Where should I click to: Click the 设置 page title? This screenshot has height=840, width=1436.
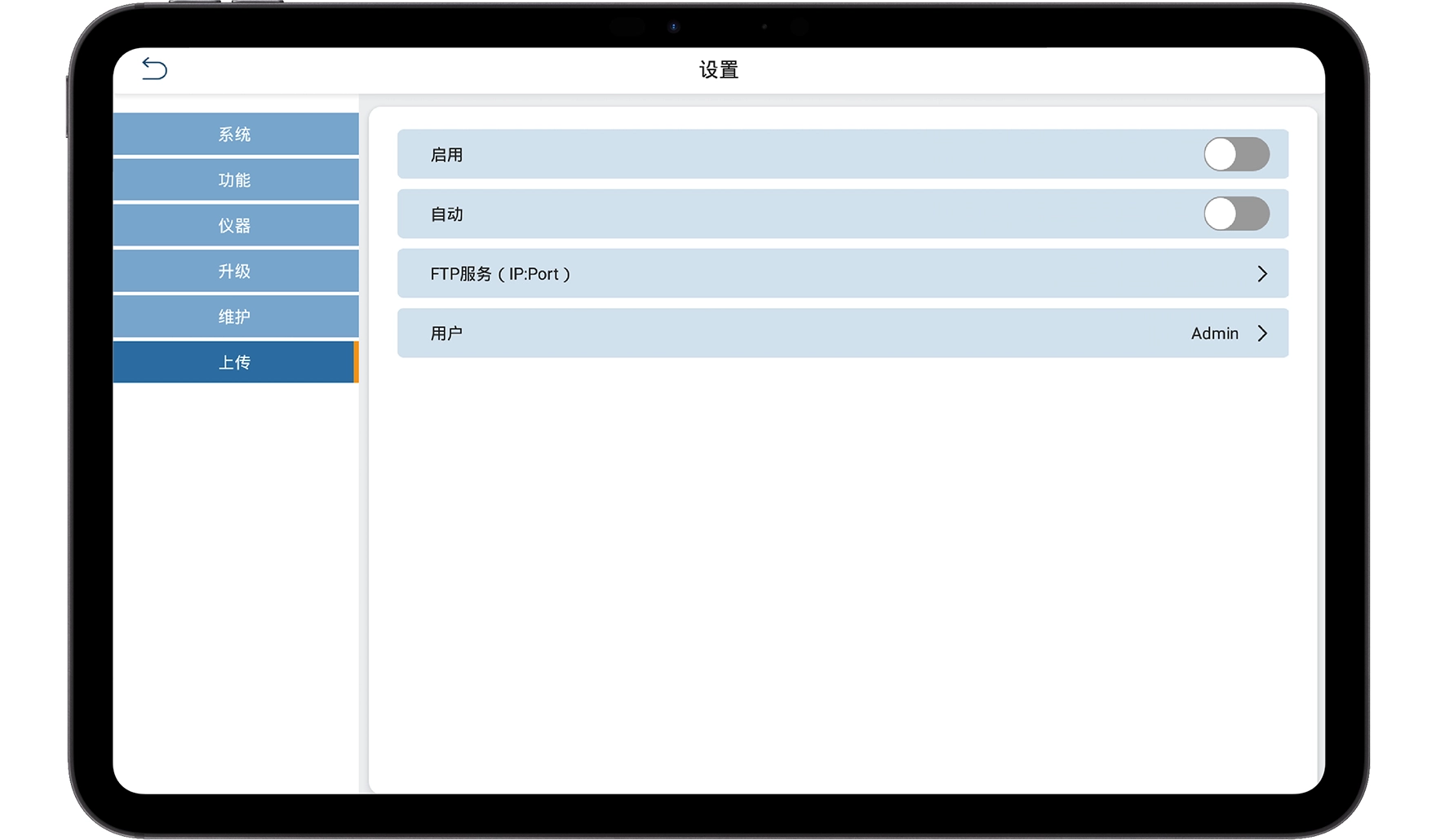point(719,70)
